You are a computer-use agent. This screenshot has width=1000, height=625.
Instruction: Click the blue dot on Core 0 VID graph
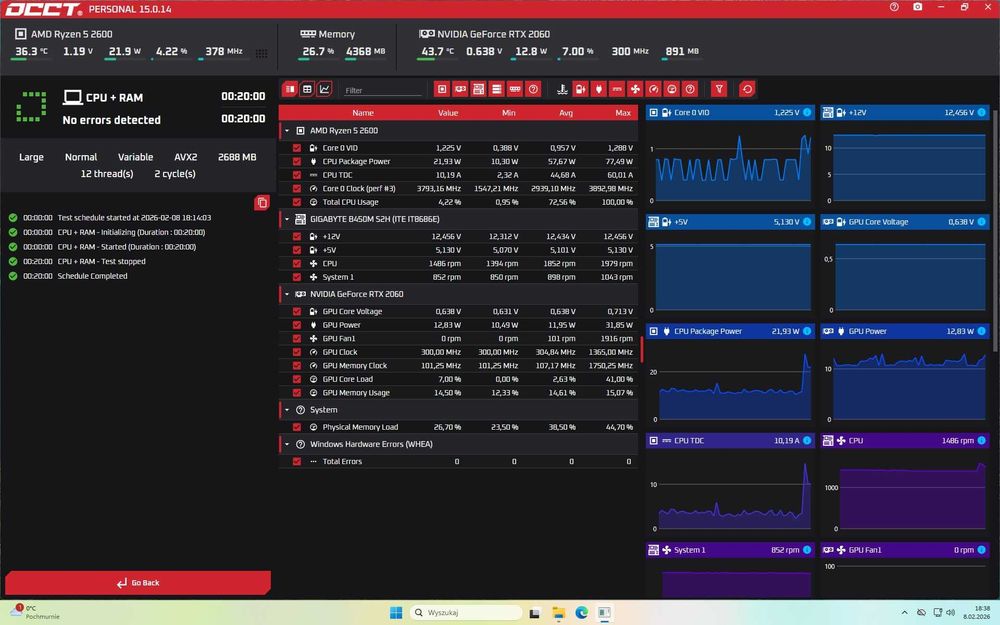(x=807, y=112)
